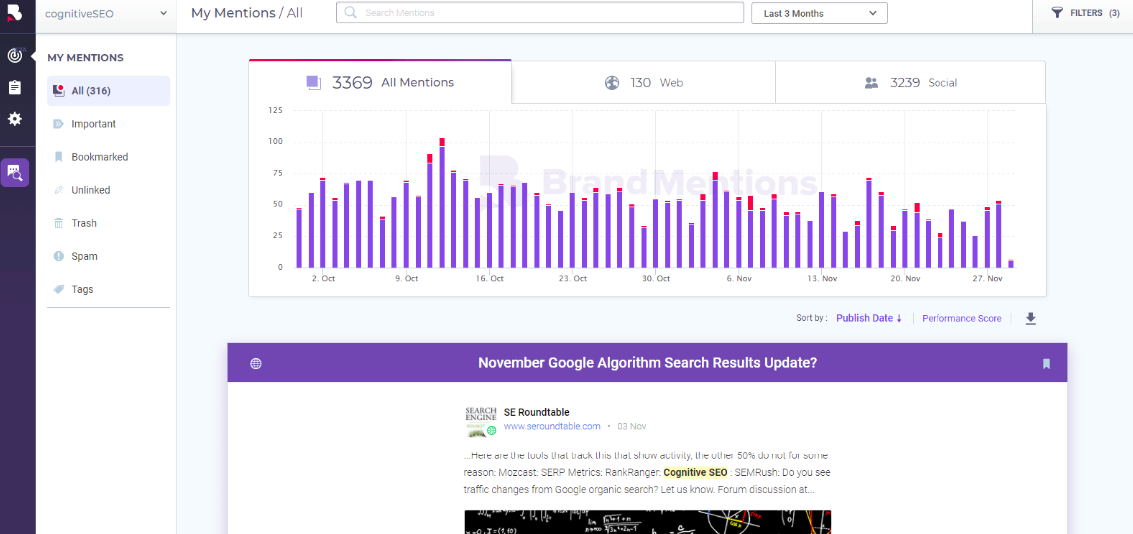Click the globe icon in the mention header
This screenshot has width=1133, height=534.
[x=256, y=363]
